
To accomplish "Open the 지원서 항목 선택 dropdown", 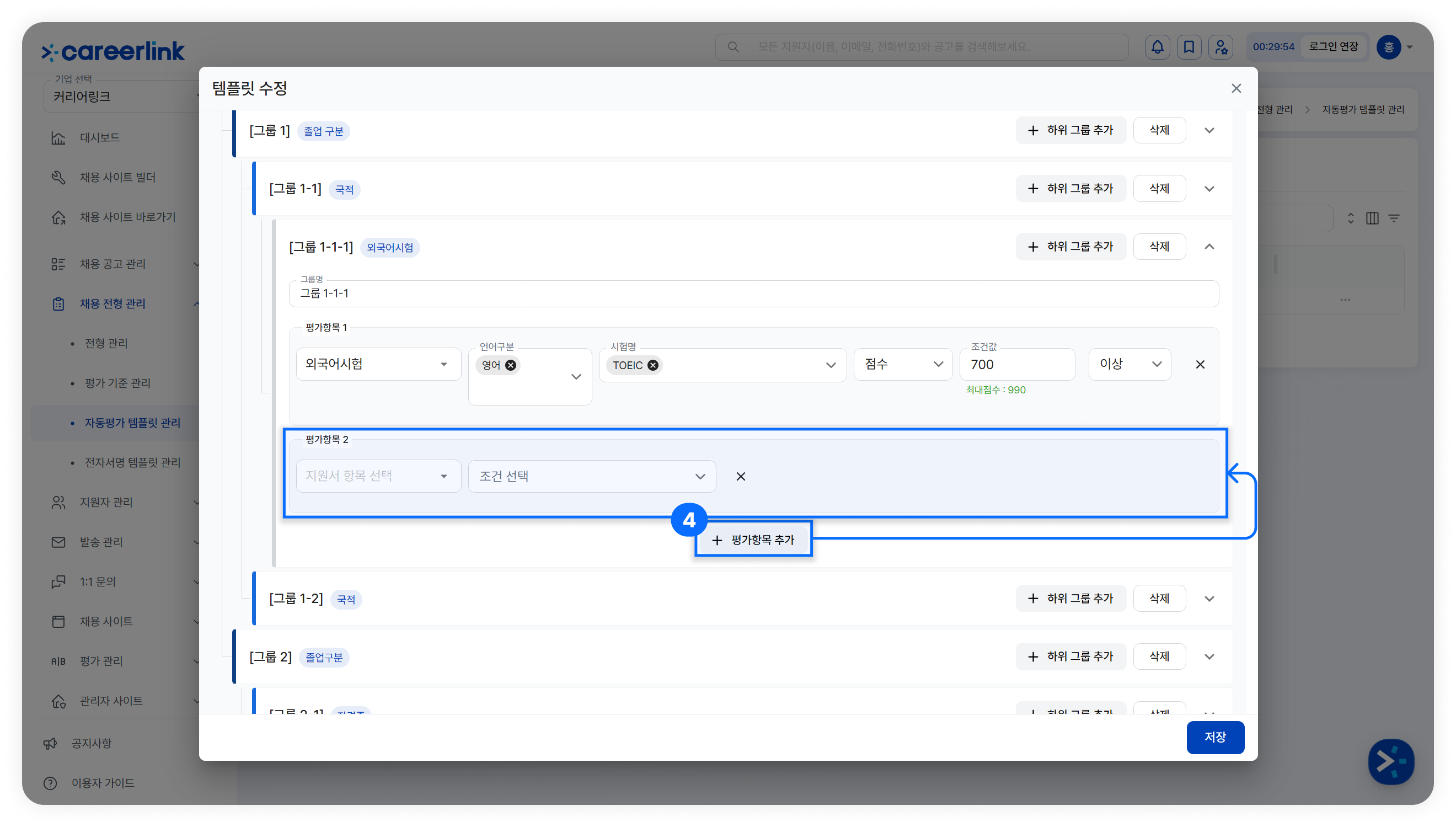I will coord(379,476).
